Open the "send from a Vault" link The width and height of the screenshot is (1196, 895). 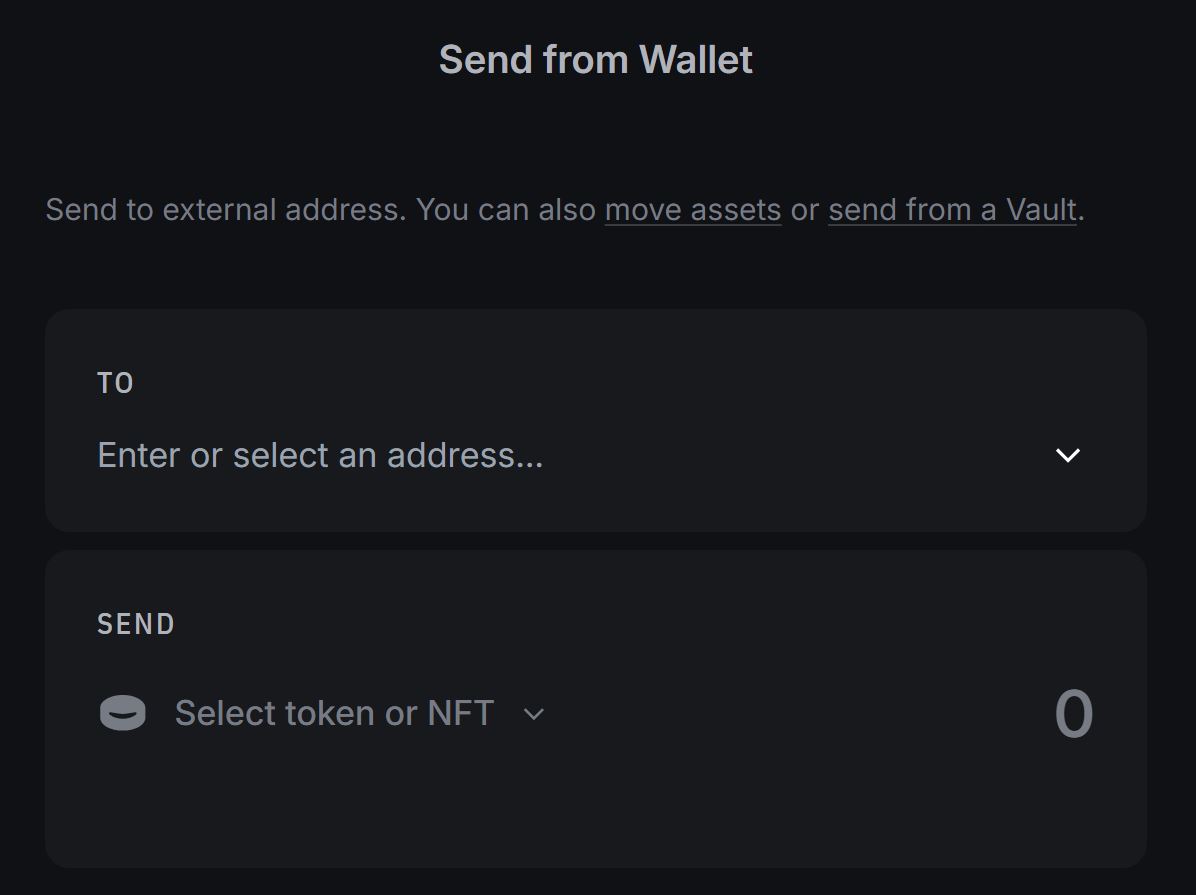click(952, 210)
